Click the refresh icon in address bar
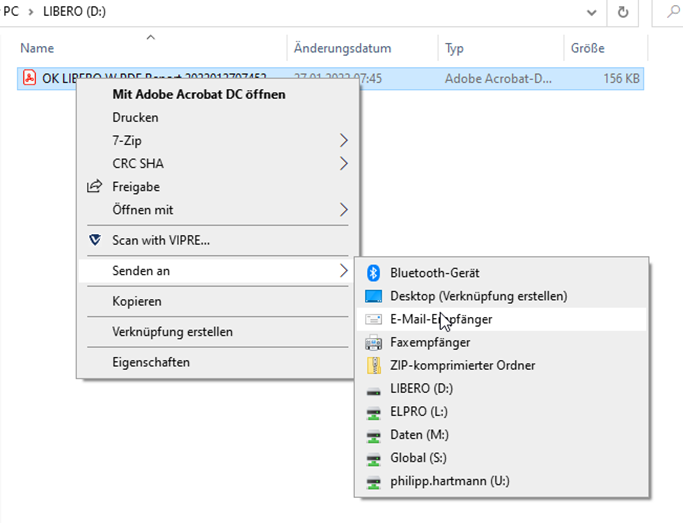 [623, 12]
